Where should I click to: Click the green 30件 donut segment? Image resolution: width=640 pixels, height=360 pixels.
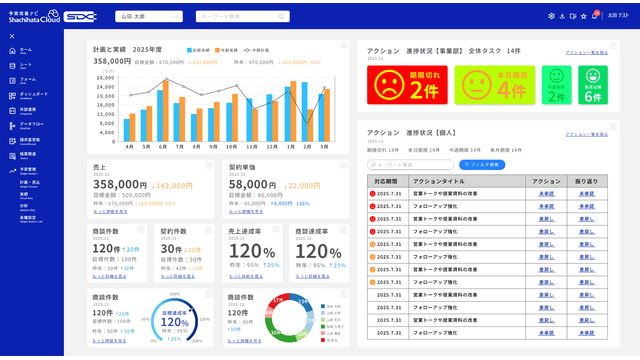[x=276, y=331]
